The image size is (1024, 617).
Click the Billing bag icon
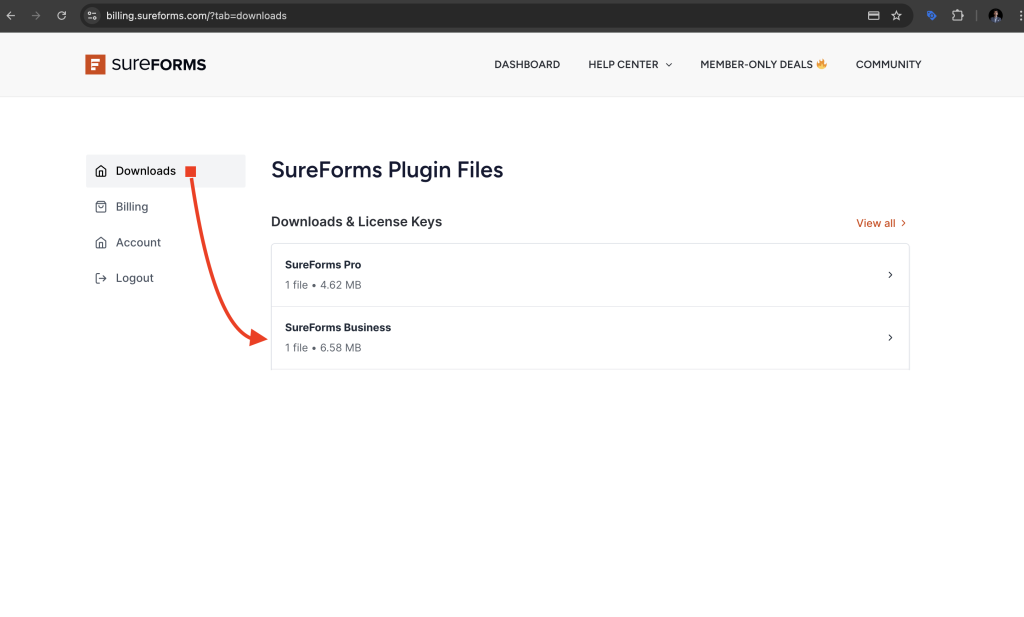(100, 207)
